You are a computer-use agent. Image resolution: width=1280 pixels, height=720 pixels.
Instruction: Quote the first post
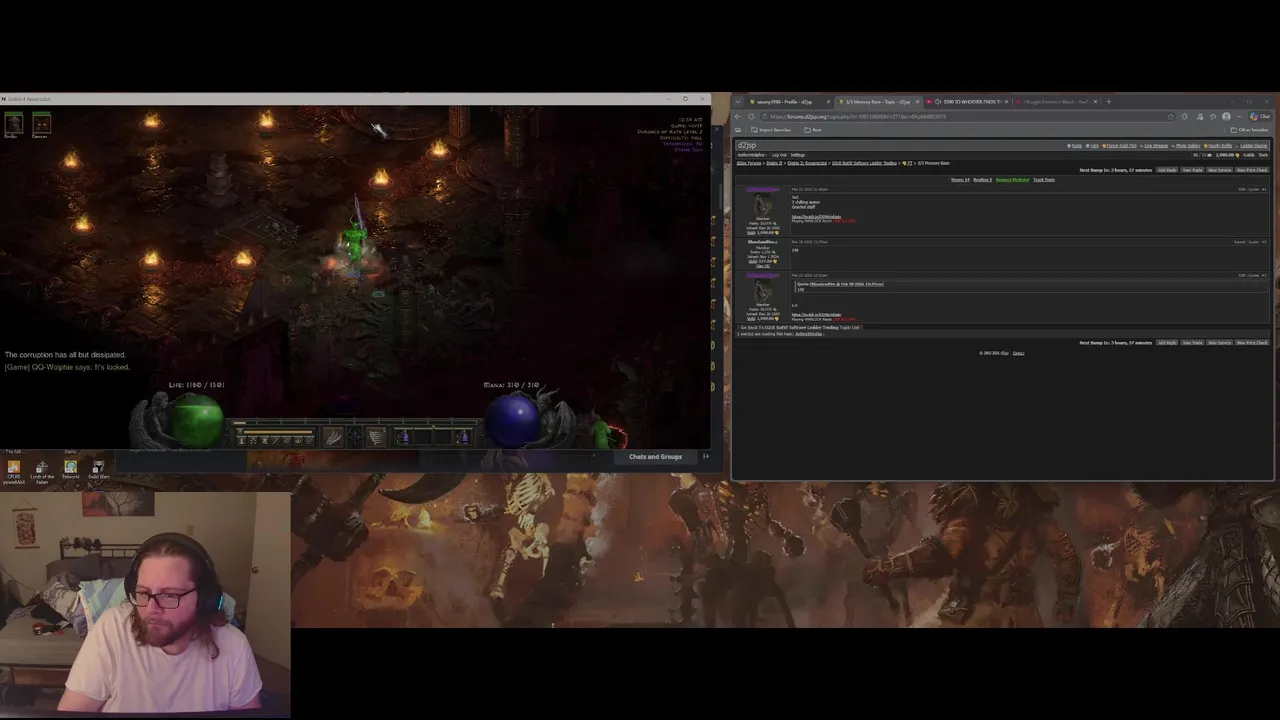click(x=1253, y=189)
